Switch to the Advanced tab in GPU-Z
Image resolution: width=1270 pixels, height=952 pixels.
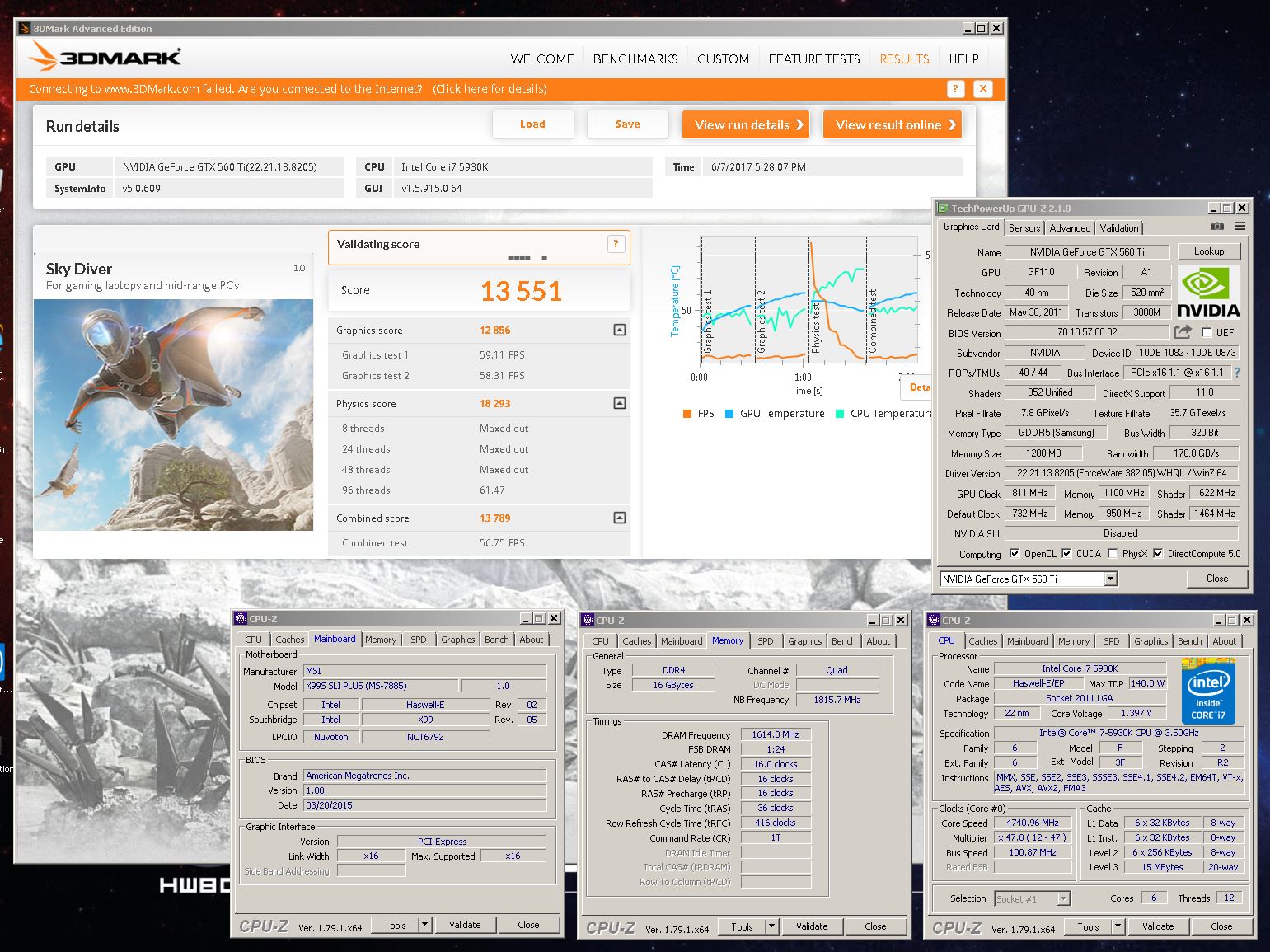pyautogui.click(x=1070, y=228)
